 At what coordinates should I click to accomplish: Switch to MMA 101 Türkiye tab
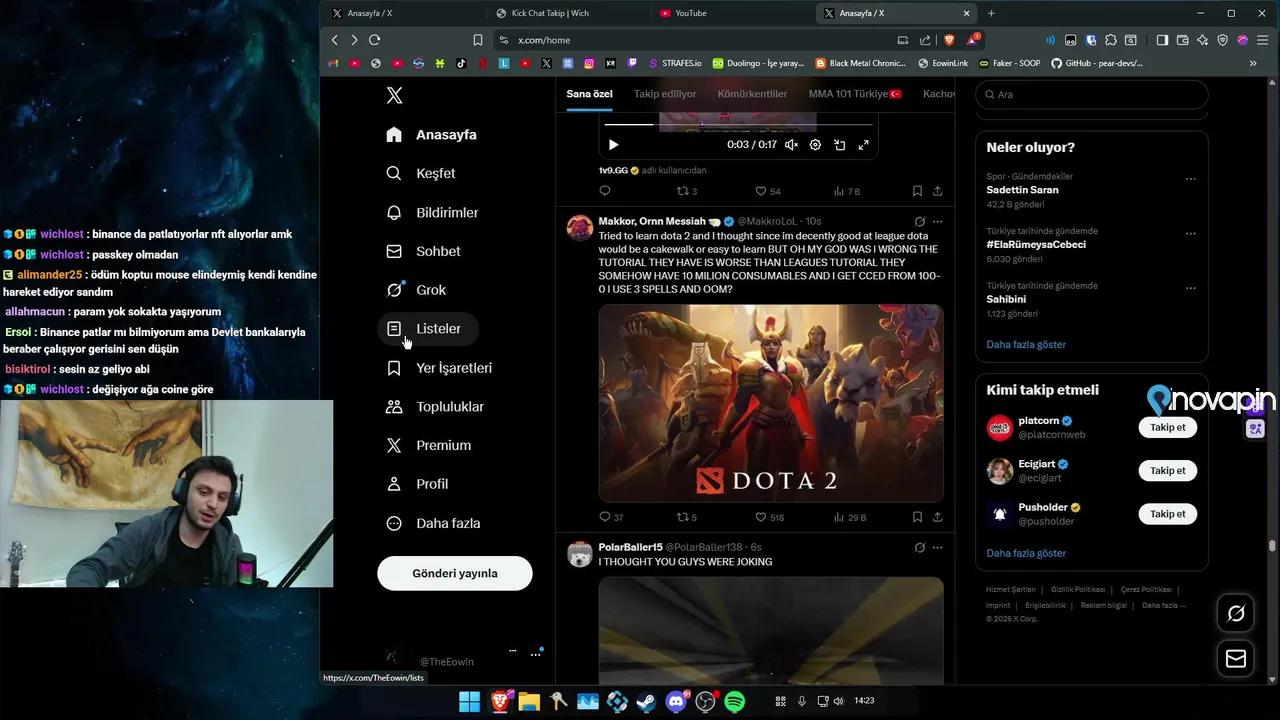click(x=855, y=94)
